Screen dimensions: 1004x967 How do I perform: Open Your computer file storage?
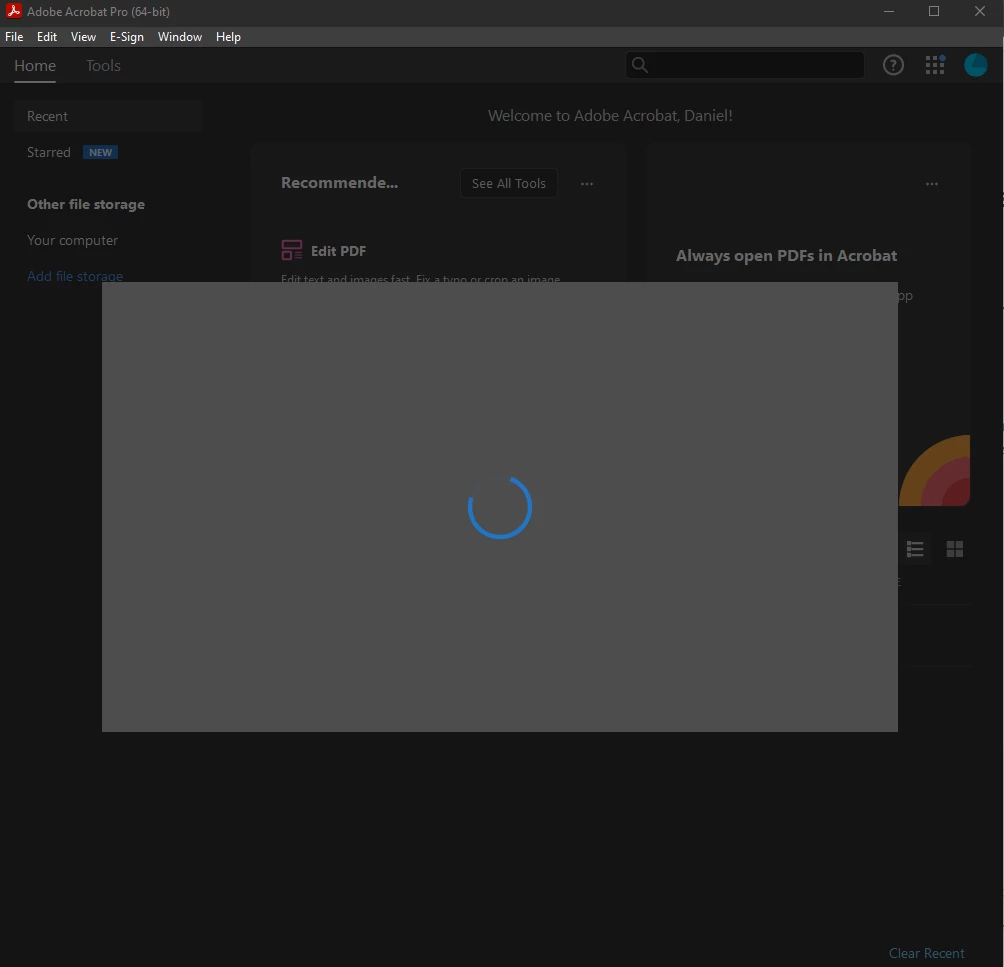pyautogui.click(x=72, y=240)
